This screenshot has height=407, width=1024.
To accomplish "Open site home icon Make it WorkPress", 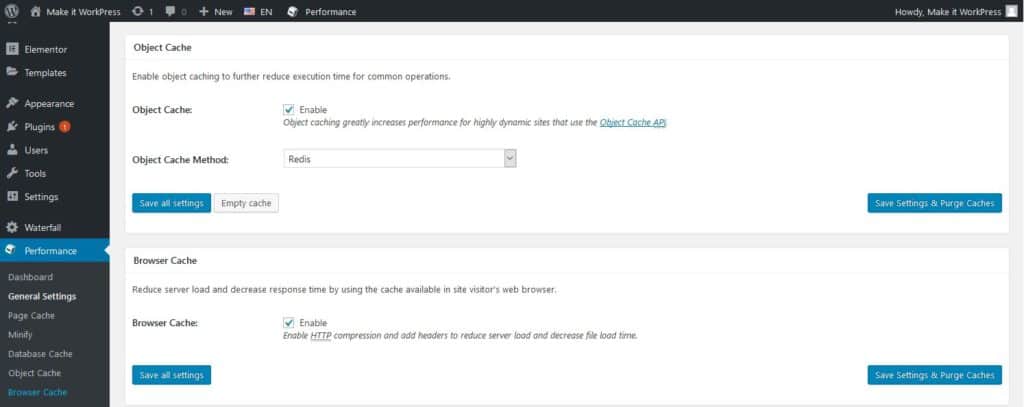I will pyautogui.click(x=35, y=11).
